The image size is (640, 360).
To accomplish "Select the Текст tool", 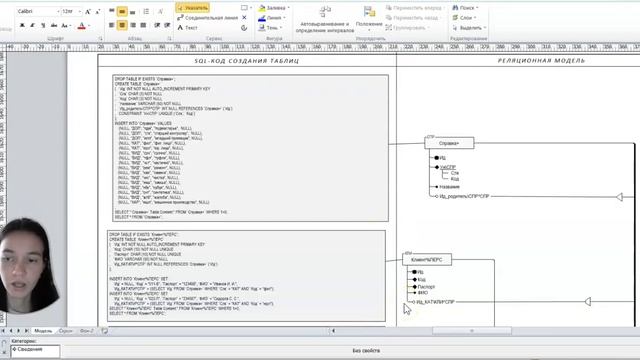I will click(188, 28).
